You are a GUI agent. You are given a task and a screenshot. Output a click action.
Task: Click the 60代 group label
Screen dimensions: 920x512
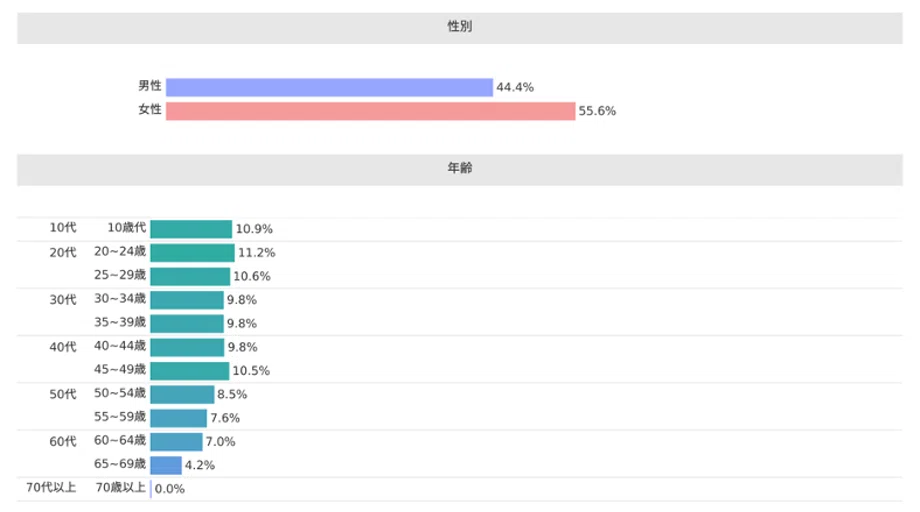pyautogui.click(x=63, y=442)
